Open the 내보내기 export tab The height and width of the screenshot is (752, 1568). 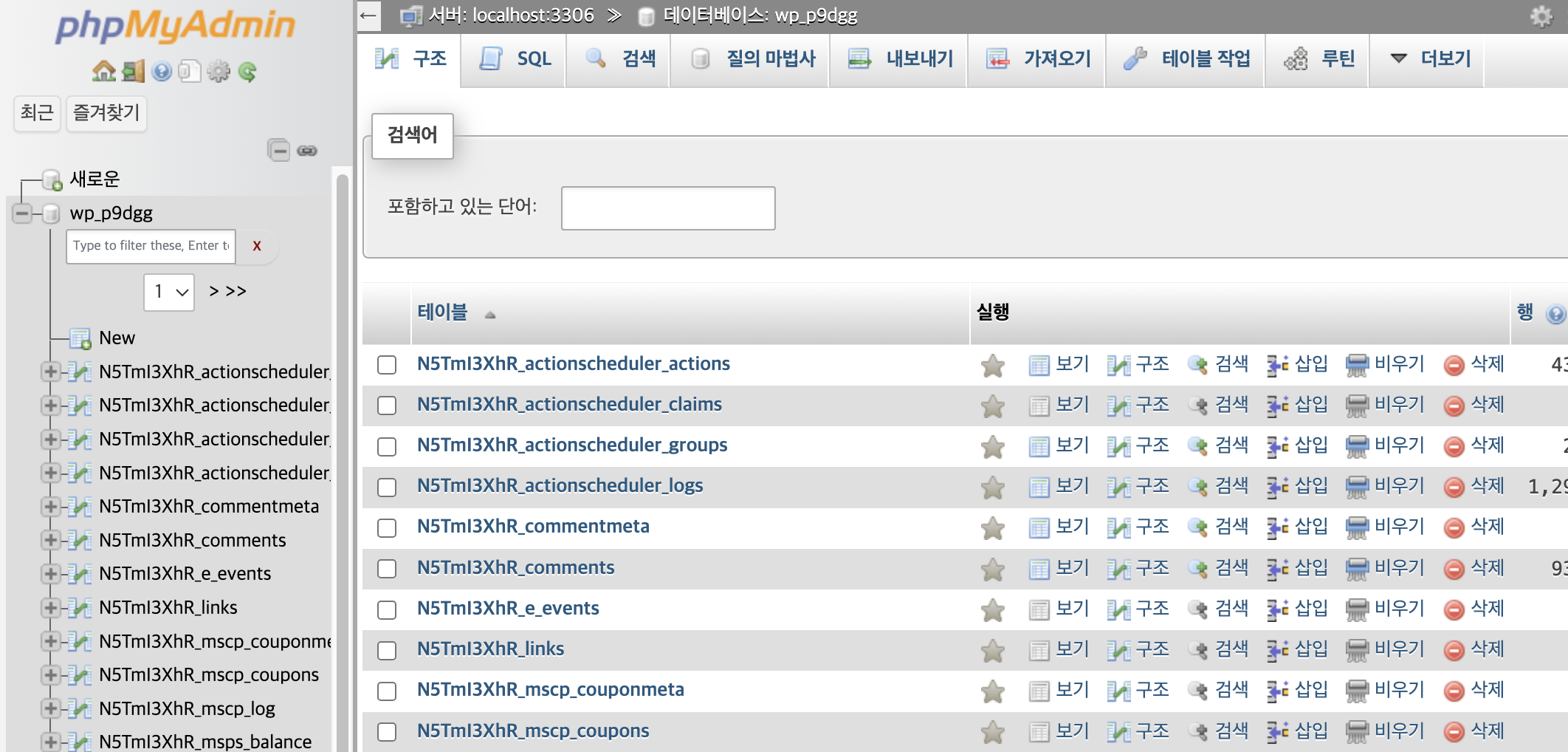point(901,59)
